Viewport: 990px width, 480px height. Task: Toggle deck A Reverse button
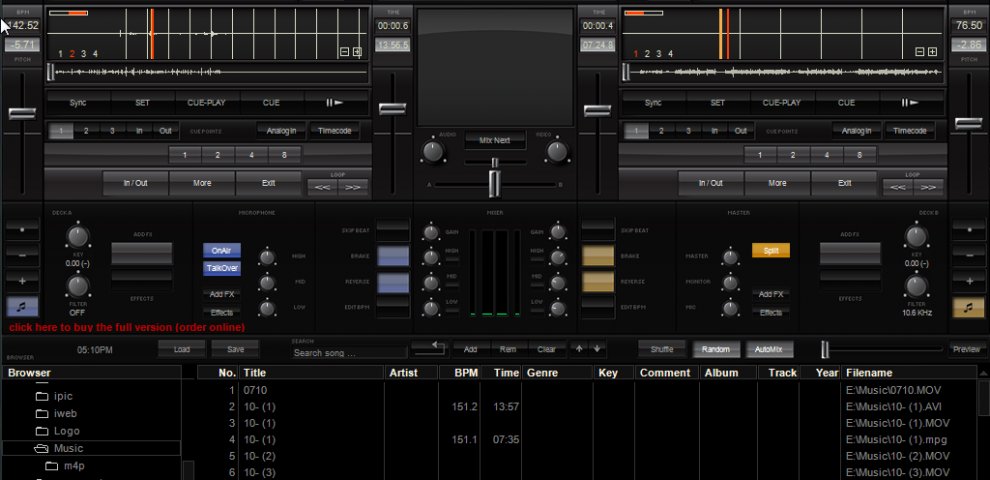point(393,282)
